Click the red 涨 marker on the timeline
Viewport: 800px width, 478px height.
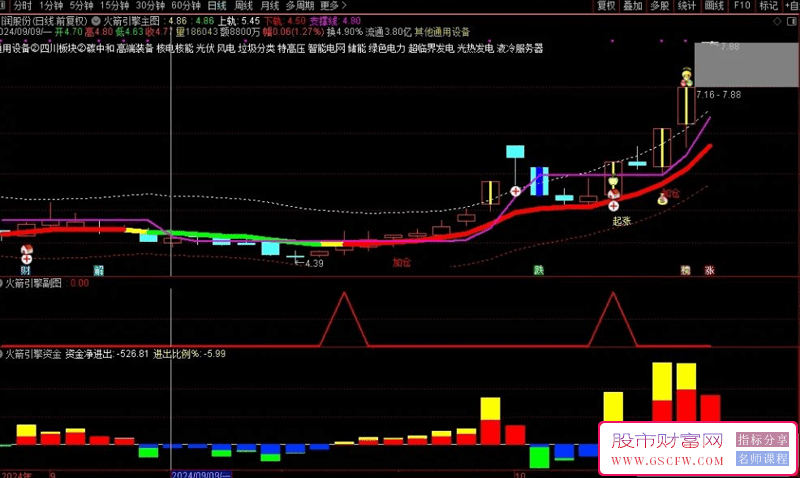(x=710, y=270)
